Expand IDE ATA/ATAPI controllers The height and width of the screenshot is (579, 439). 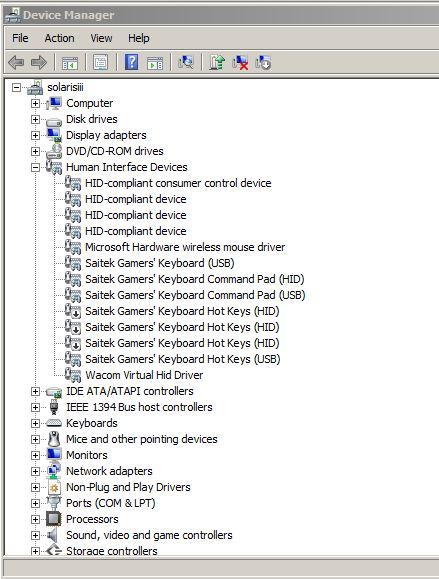[35, 391]
